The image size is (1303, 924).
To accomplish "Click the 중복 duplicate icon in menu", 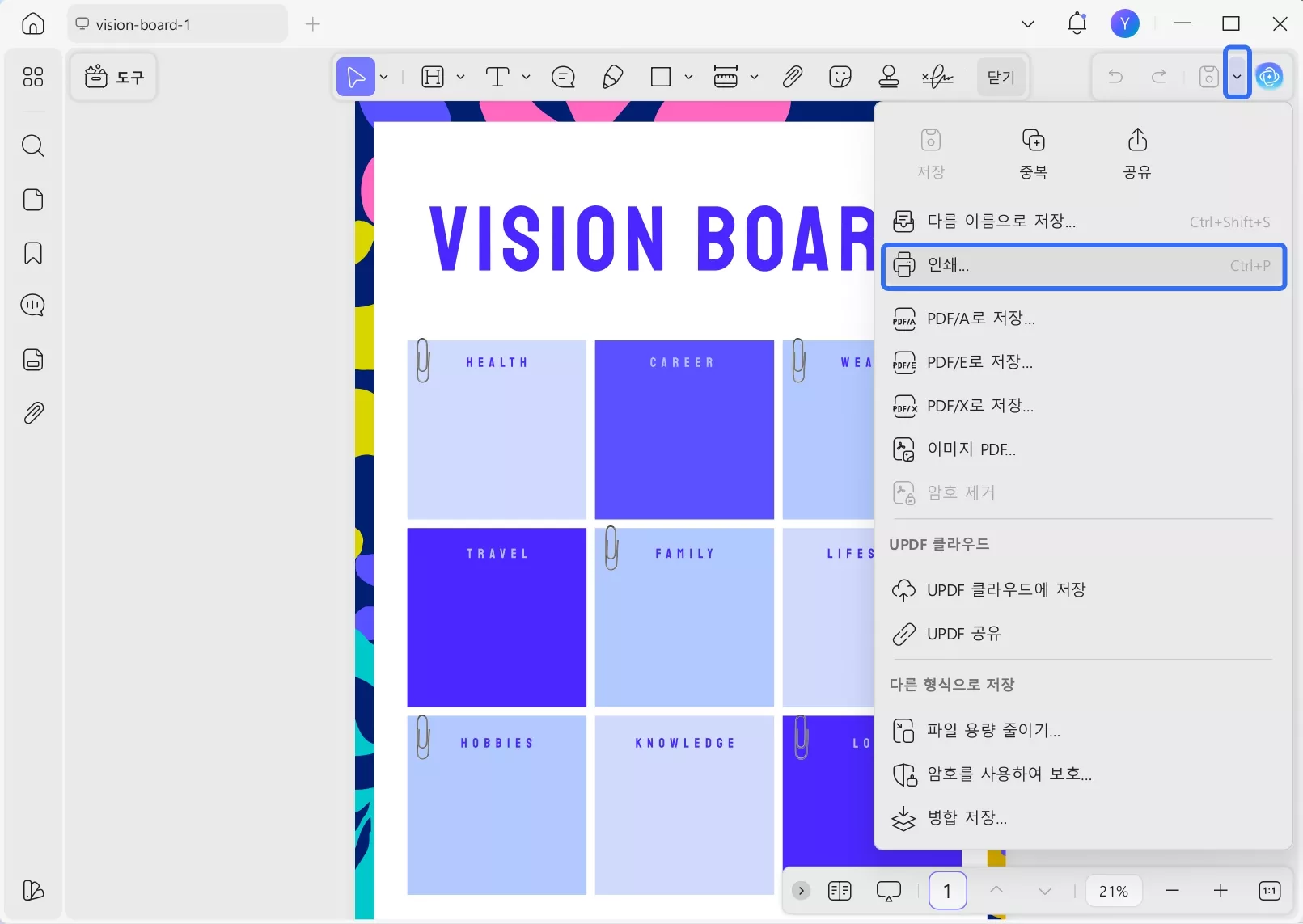I will [x=1034, y=154].
